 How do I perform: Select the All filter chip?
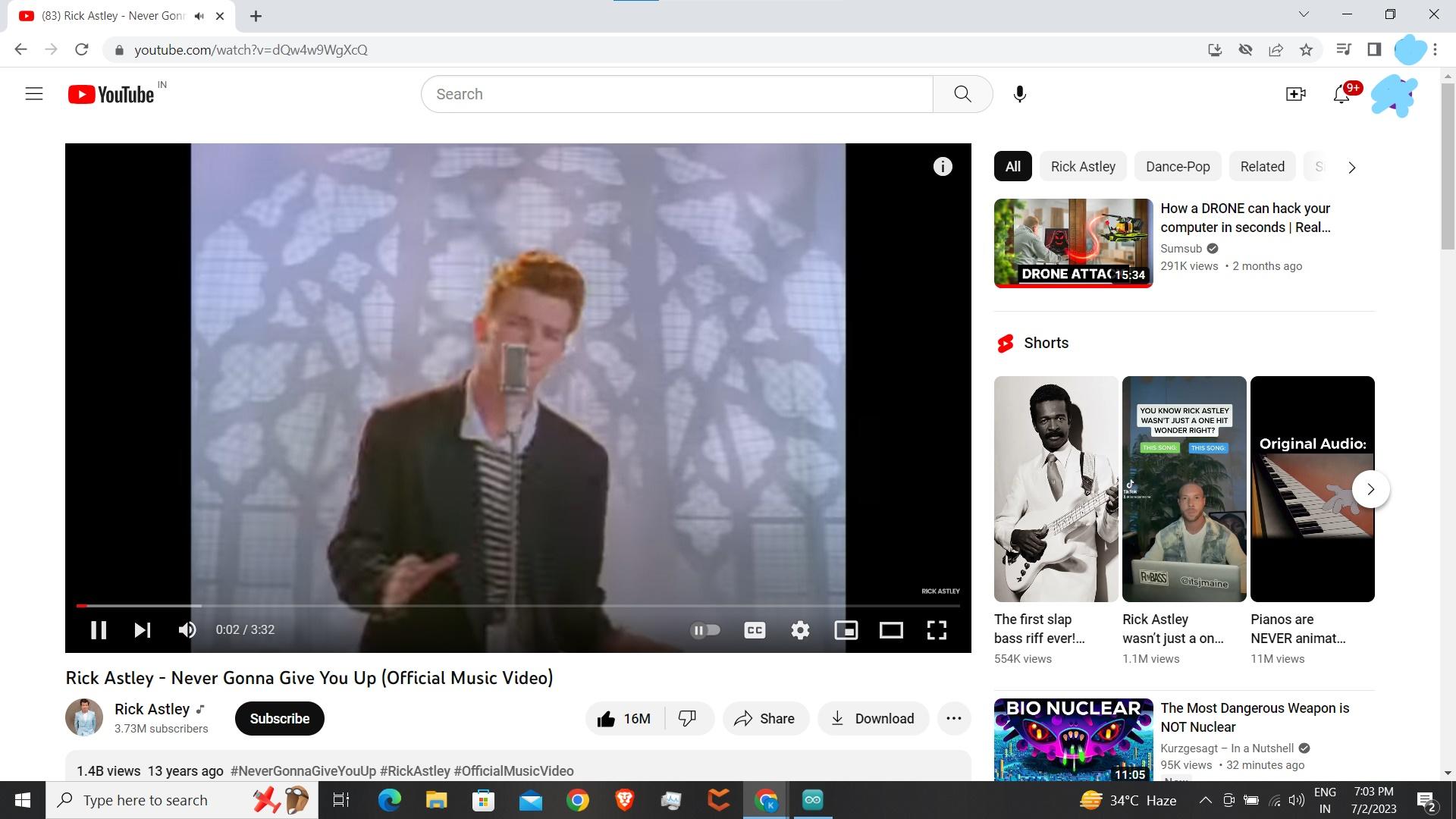pos(1012,167)
